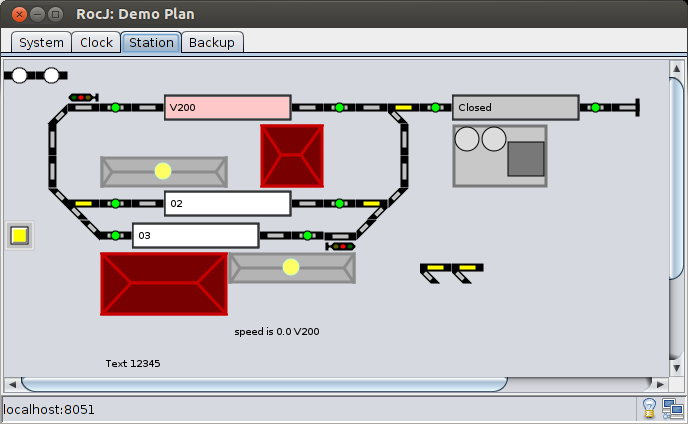Switch to the System tab
This screenshot has height=424, width=688.
point(41,42)
